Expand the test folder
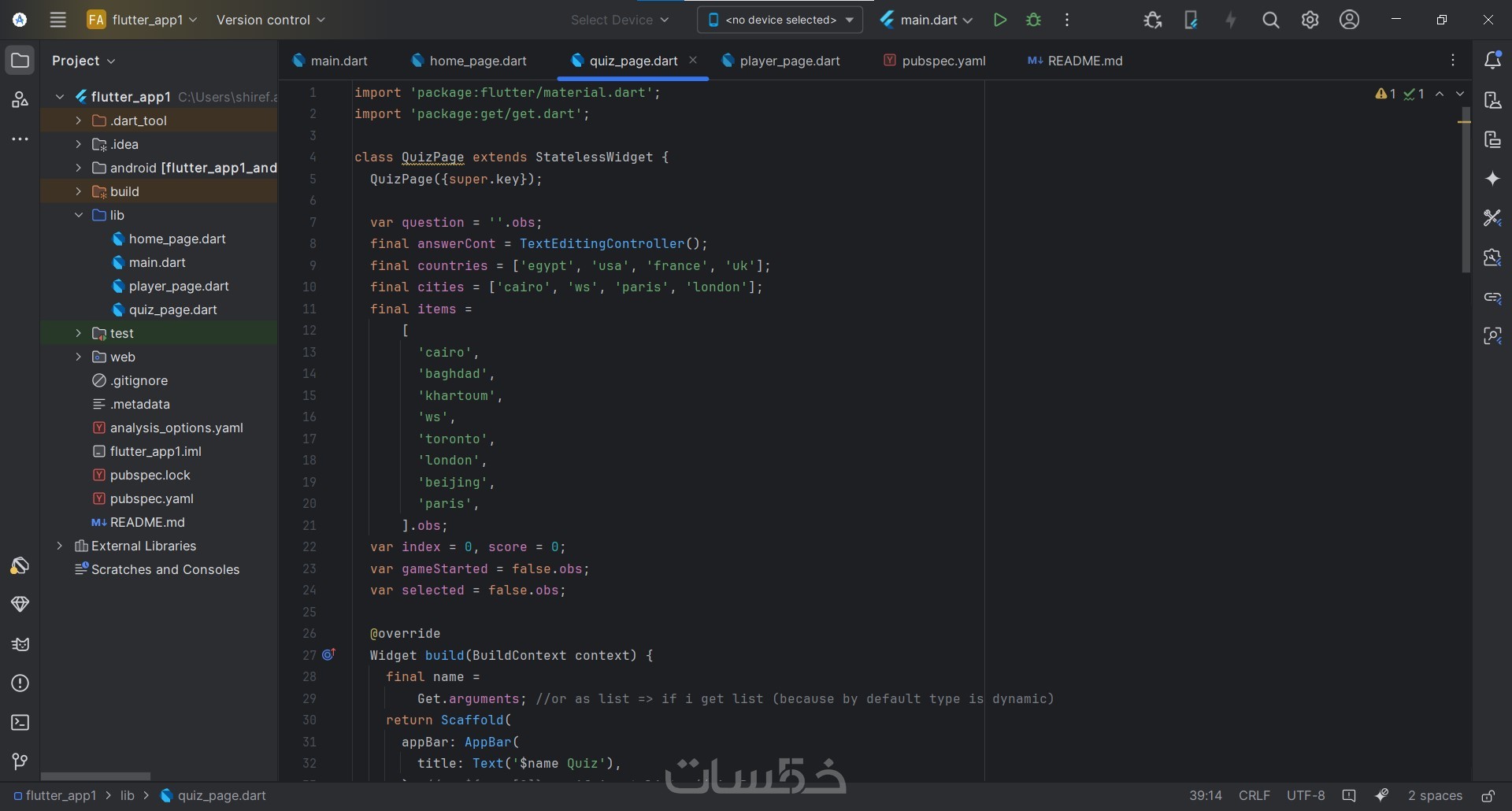1512x811 pixels. click(x=78, y=333)
